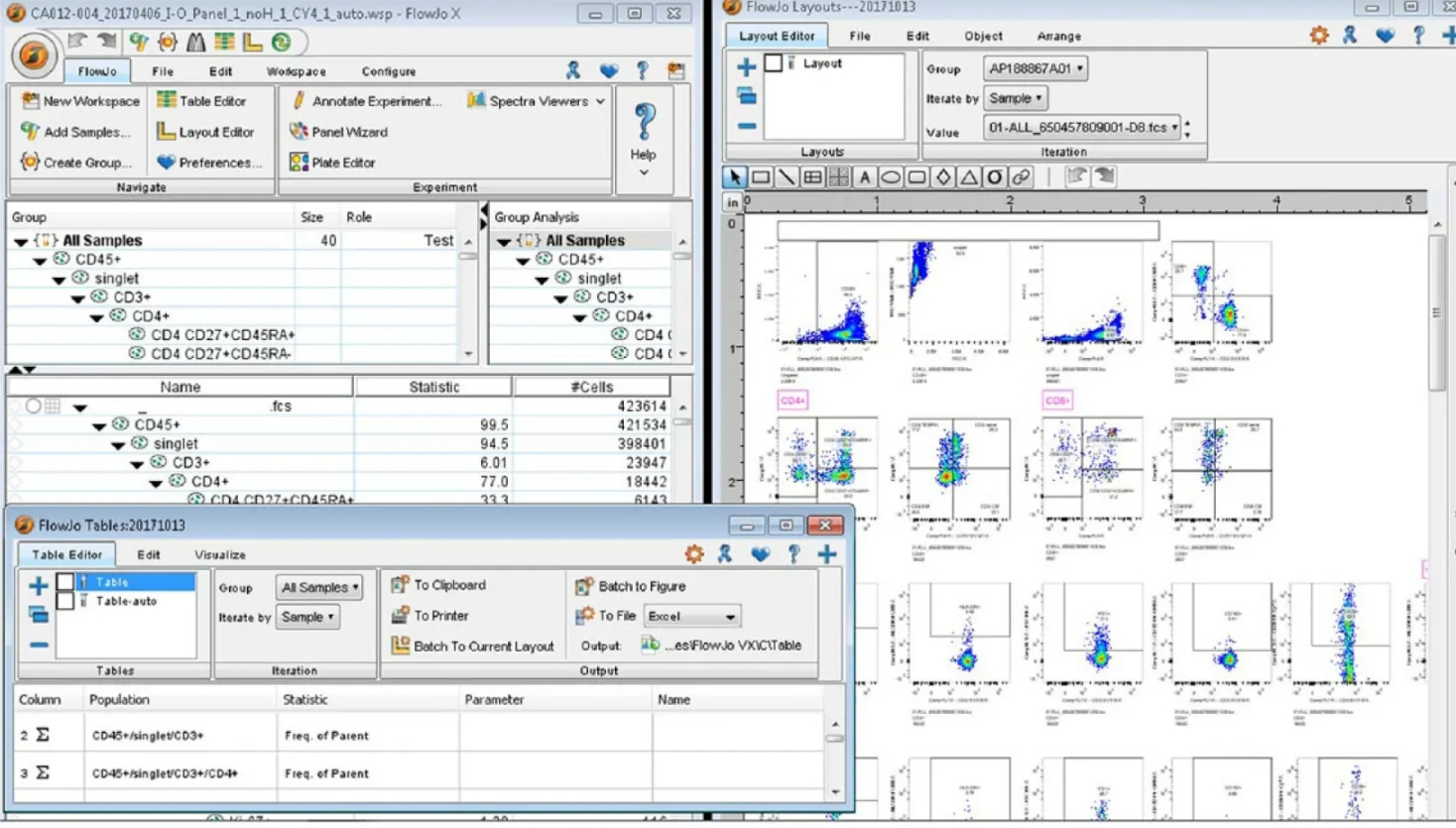Click the Add Samples button
1456x828 pixels.
point(76,132)
